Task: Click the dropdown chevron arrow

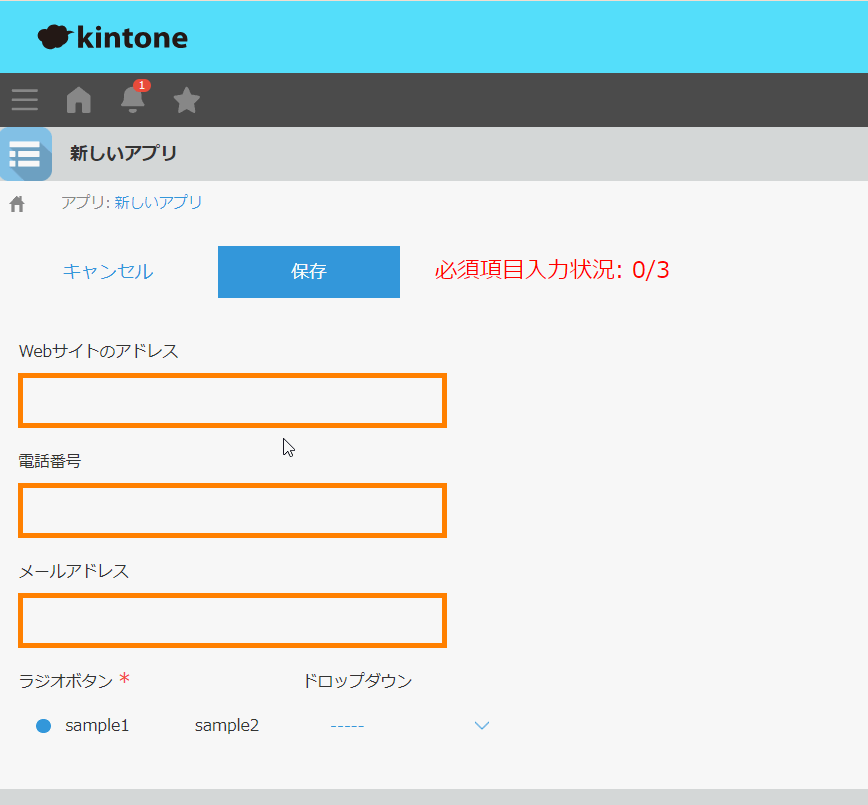Action: click(x=482, y=726)
